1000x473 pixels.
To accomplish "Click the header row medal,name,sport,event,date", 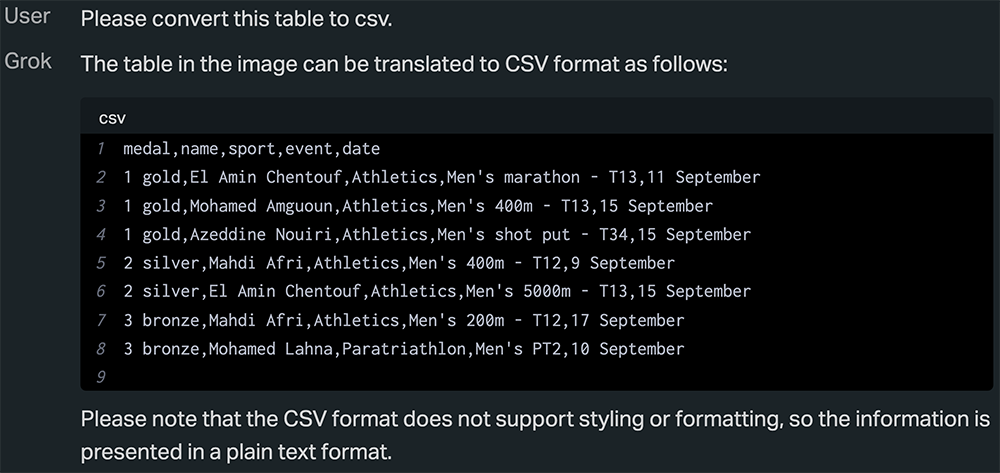I will click(251, 149).
